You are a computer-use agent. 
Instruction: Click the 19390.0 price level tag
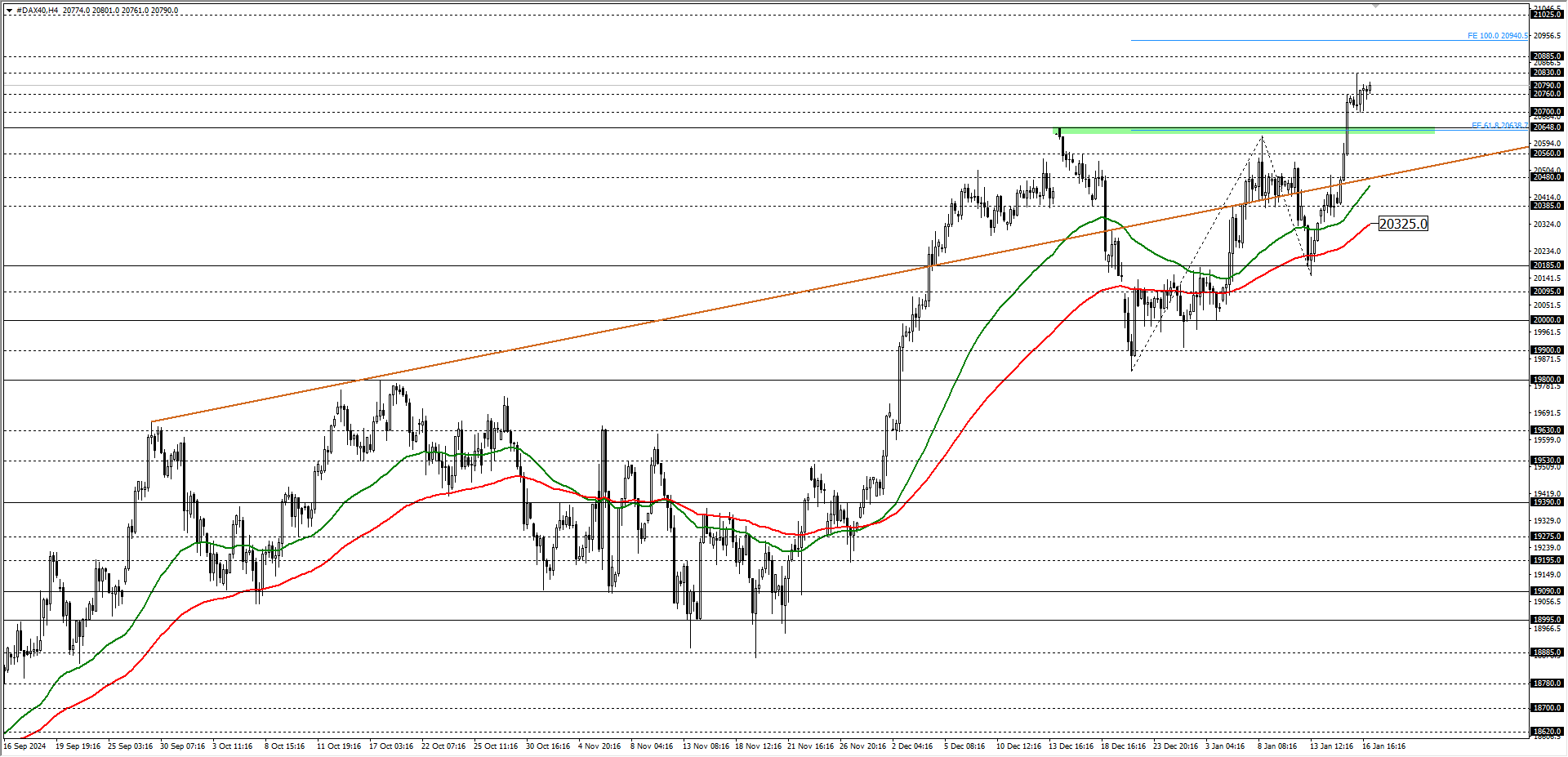pyautogui.click(x=1547, y=502)
